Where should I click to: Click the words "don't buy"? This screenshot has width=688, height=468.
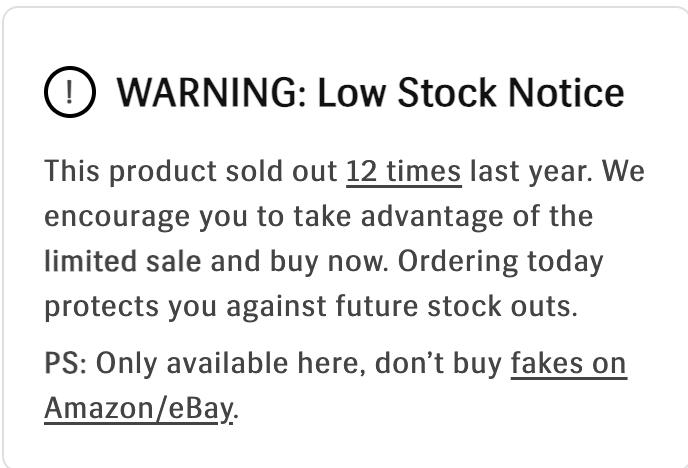click(x=438, y=363)
